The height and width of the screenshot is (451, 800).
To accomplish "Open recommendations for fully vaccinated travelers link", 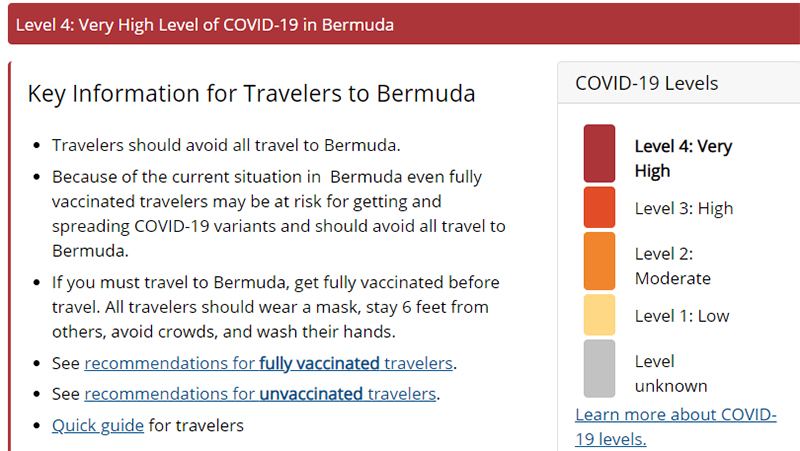I will pos(268,363).
